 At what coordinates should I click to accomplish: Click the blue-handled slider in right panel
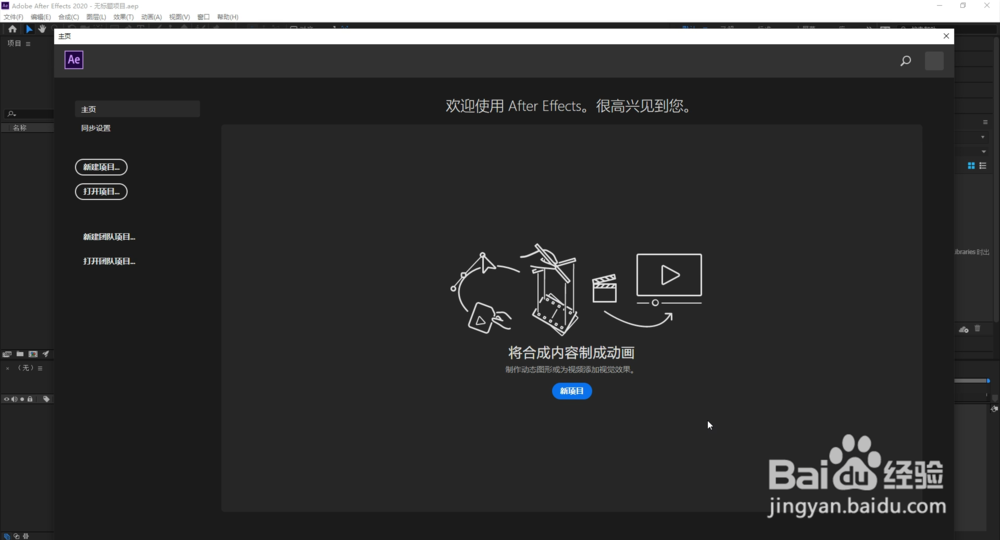point(972,381)
